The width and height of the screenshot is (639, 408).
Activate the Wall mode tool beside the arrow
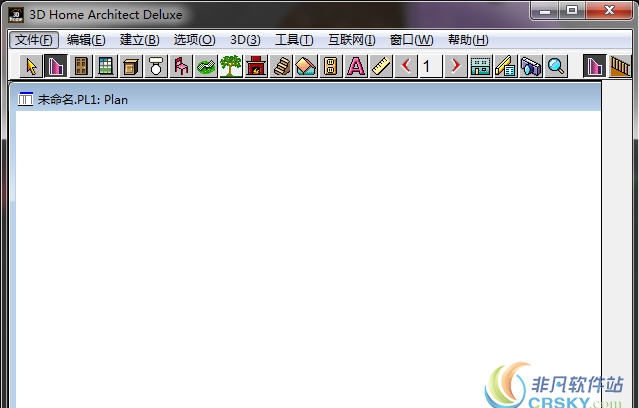(56, 66)
